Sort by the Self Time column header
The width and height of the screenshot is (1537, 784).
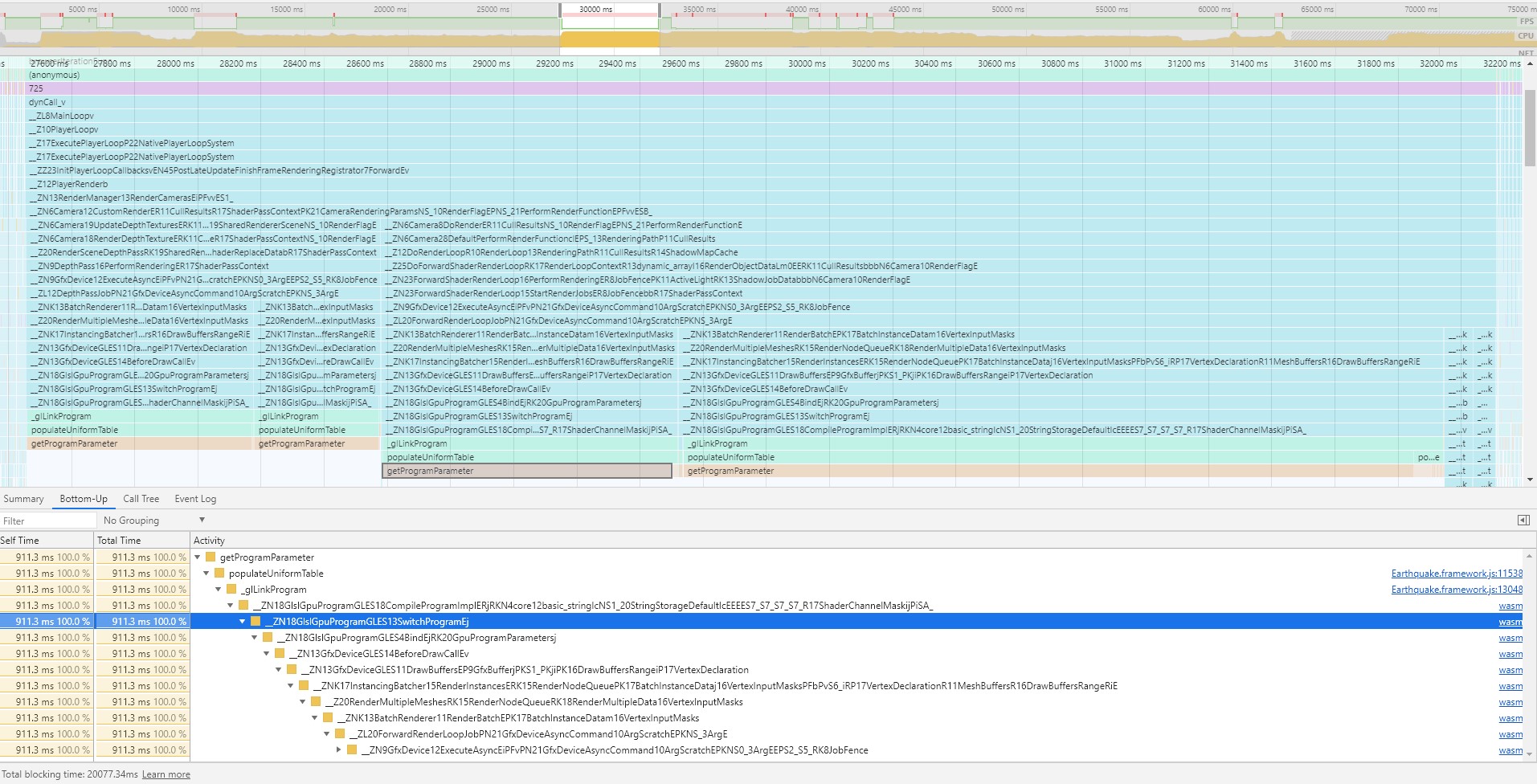pos(47,541)
